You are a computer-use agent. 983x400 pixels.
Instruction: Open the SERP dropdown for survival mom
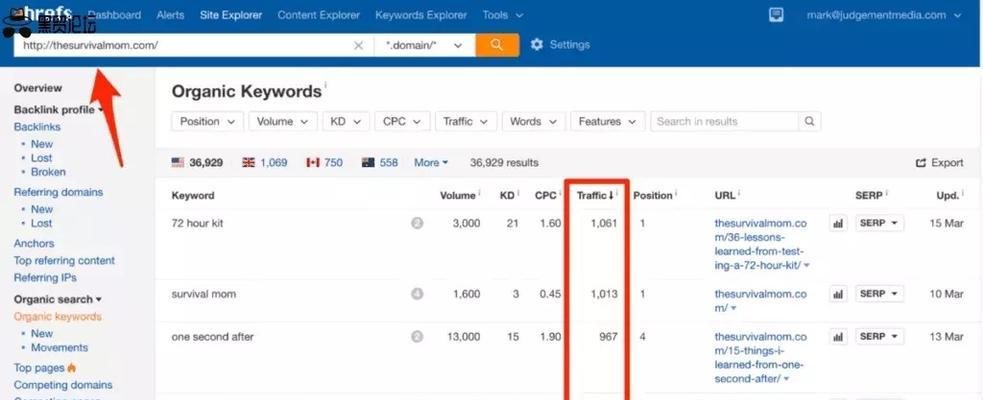coord(880,293)
